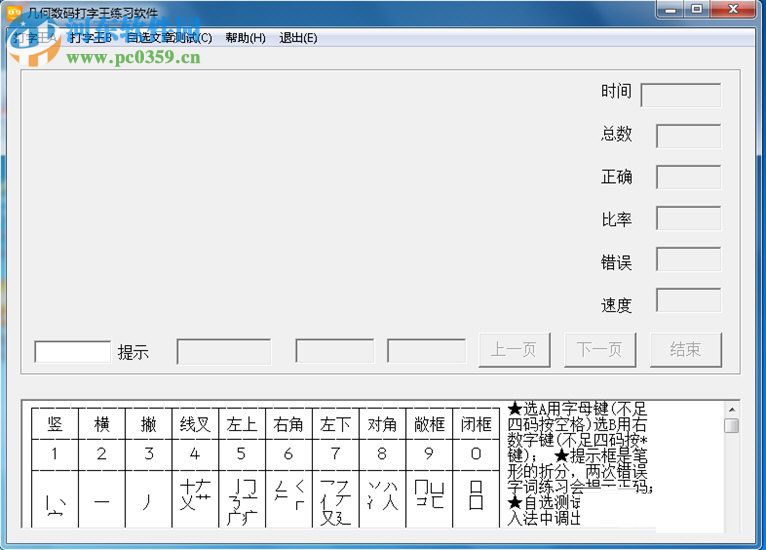Open the 打字王B menu
This screenshot has height=550, width=766.
tap(90, 38)
